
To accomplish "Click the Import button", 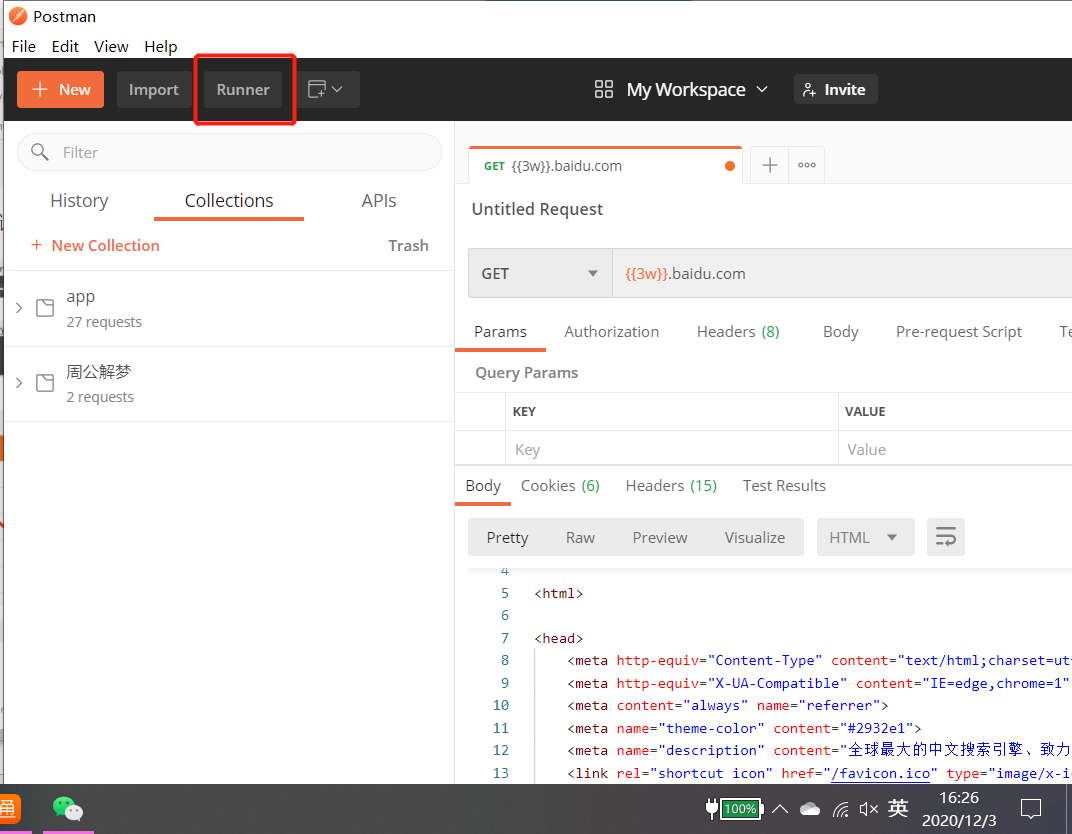I will (154, 90).
